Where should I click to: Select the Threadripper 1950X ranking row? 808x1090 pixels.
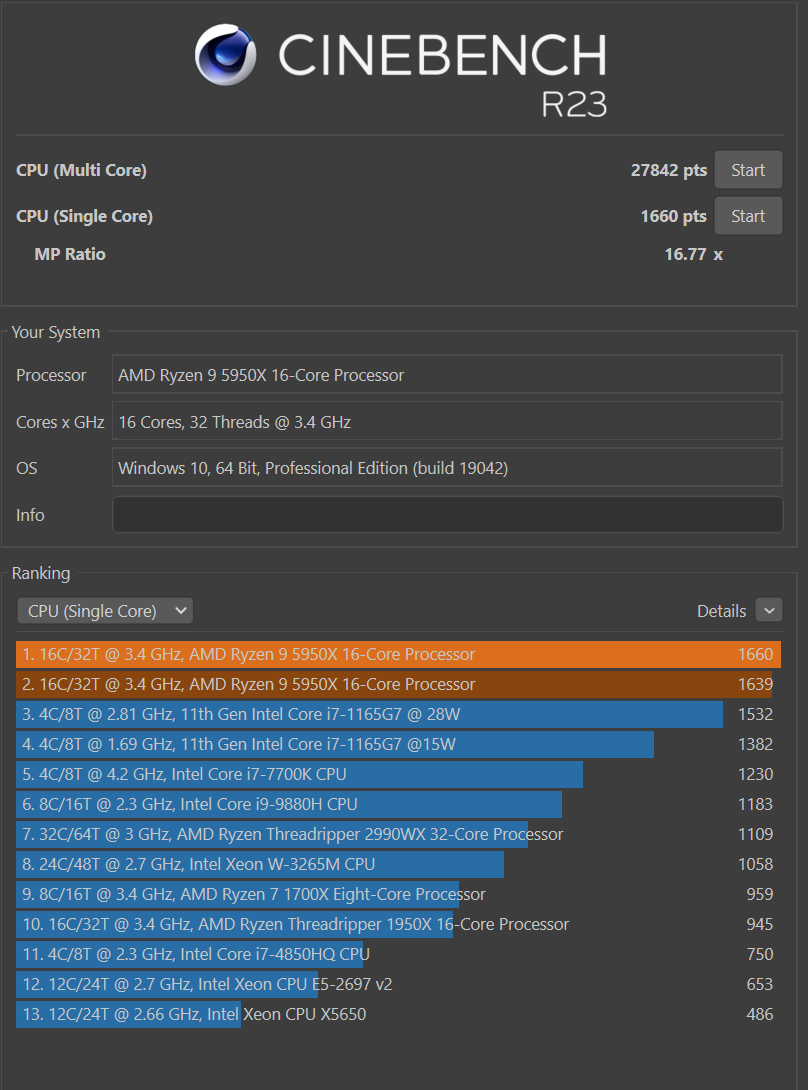pyautogui.click(x=398, y=924)
